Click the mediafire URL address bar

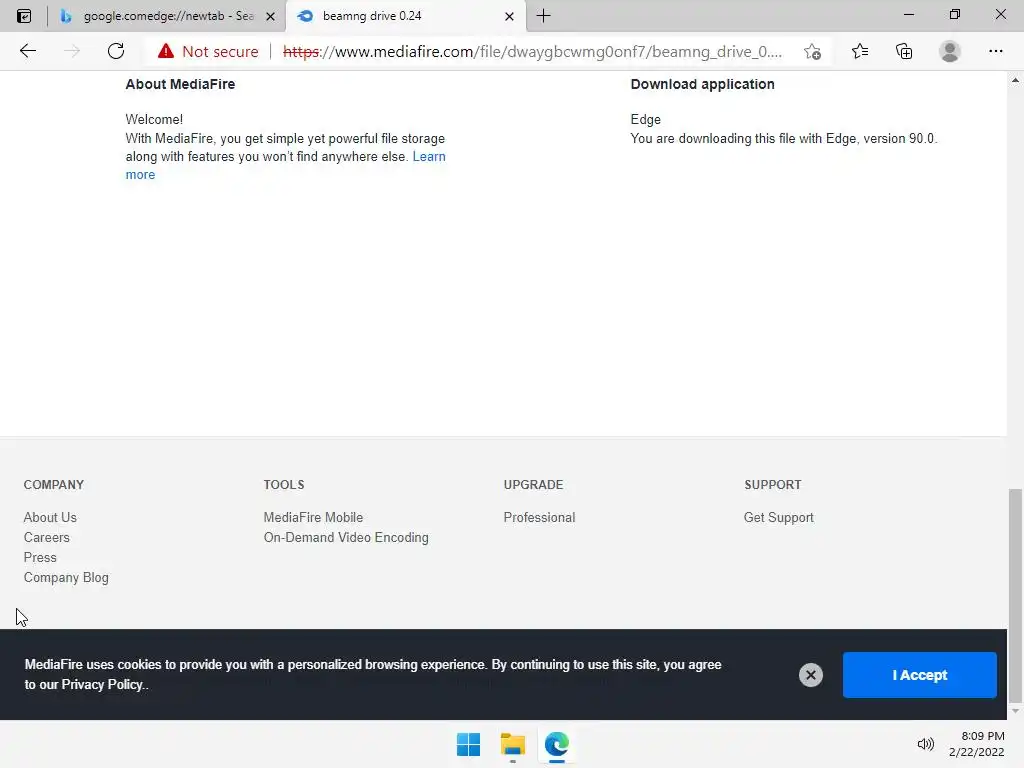click(x=532, y=52)
